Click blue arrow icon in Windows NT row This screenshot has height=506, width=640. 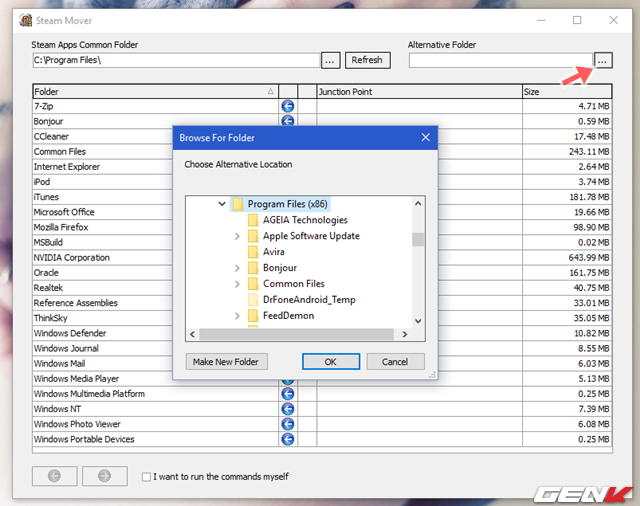[288, 409]
